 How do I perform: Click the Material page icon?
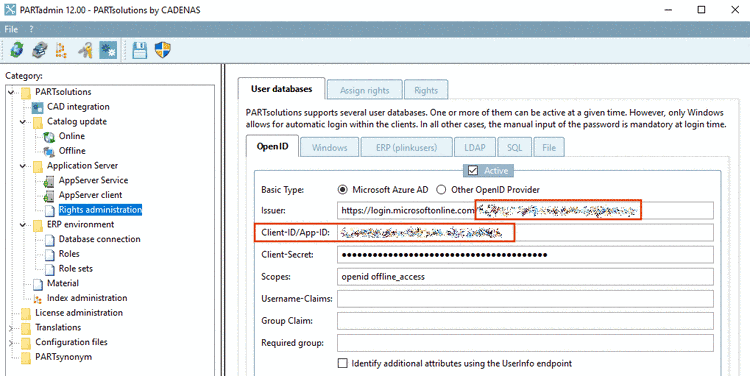click(x=38, y=284)
